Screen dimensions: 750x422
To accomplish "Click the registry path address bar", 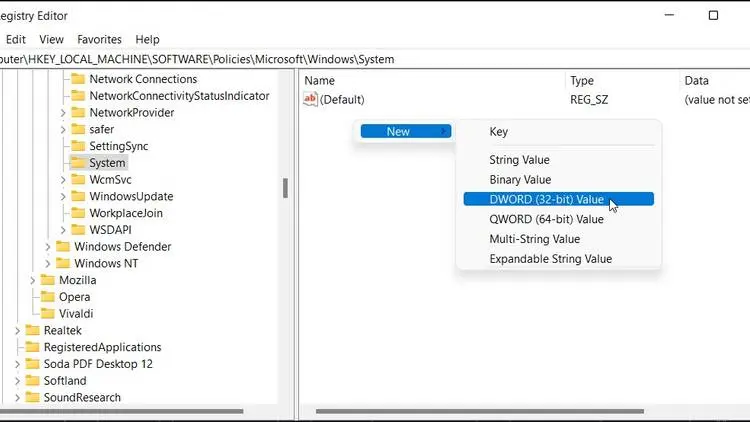I will (300, 59).
